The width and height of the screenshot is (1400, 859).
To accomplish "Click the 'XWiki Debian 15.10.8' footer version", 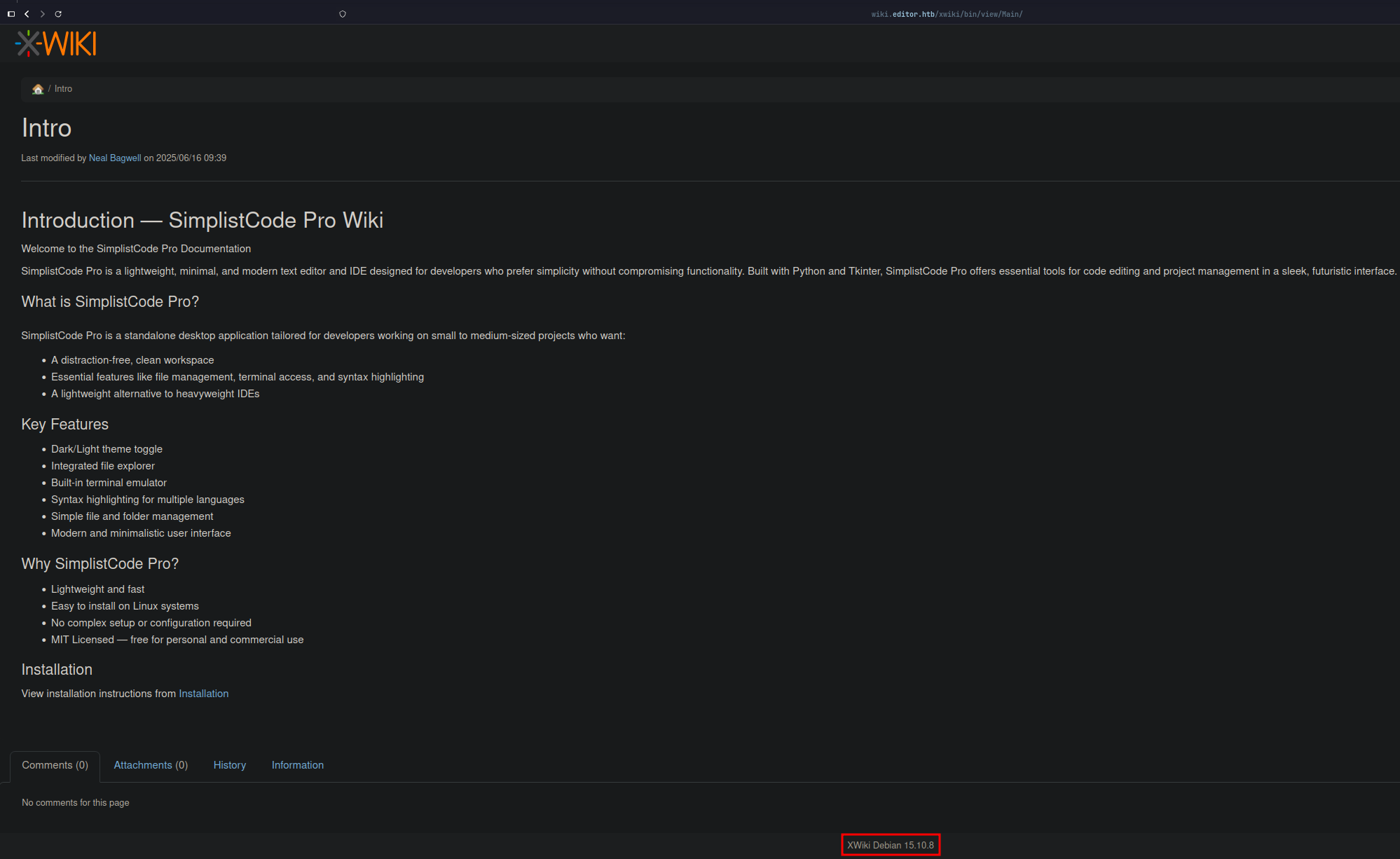I will 891,846.
